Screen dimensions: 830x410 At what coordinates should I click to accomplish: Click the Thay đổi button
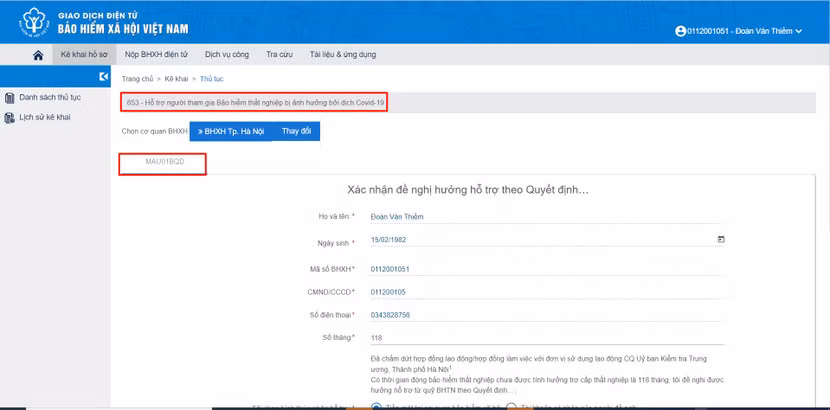297,131
